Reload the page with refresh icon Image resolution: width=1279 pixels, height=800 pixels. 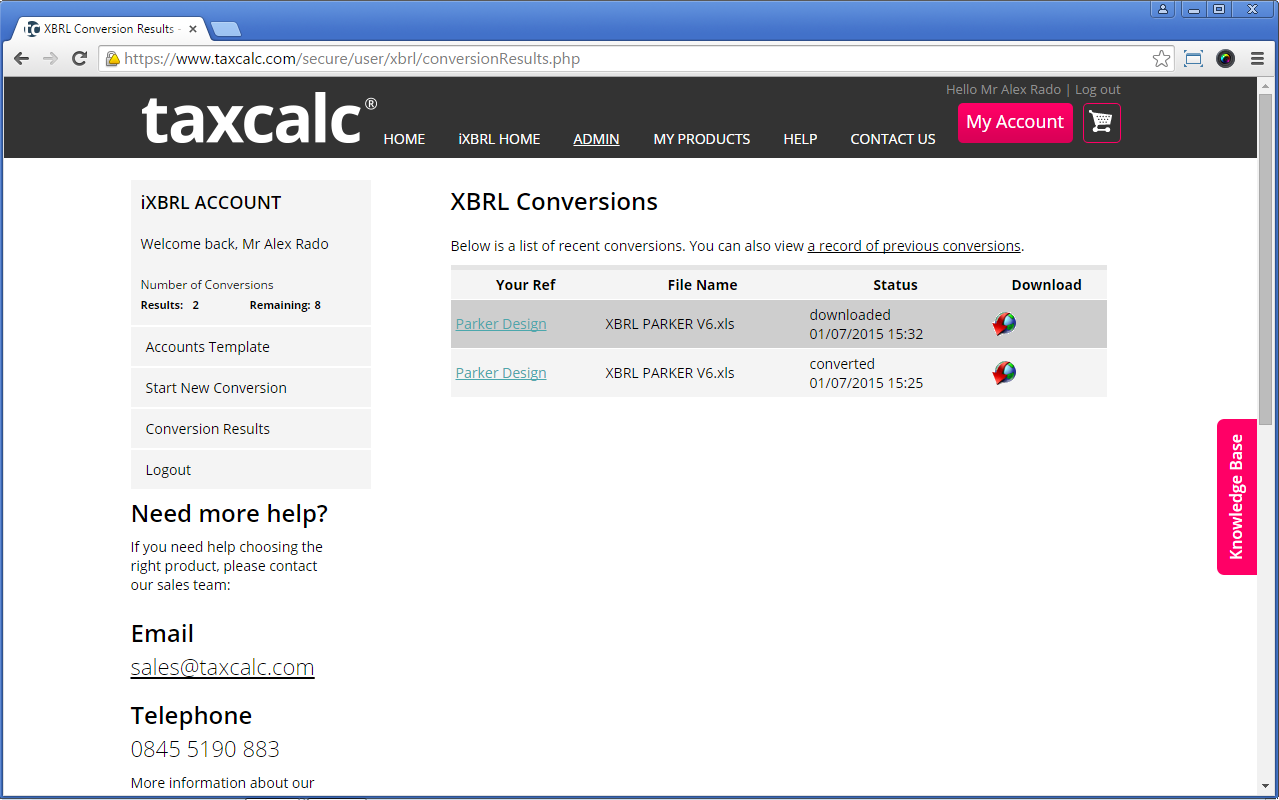[80, 59]
